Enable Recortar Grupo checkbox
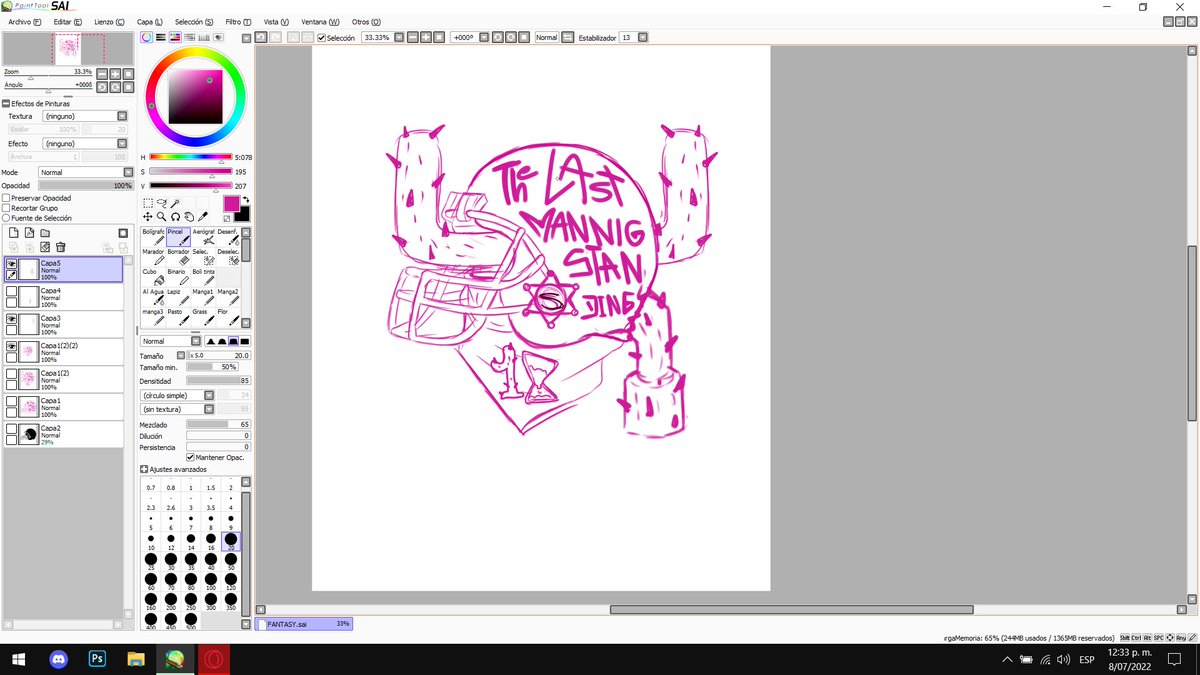This screenshot has width=1200, height=675. point(6,208)
